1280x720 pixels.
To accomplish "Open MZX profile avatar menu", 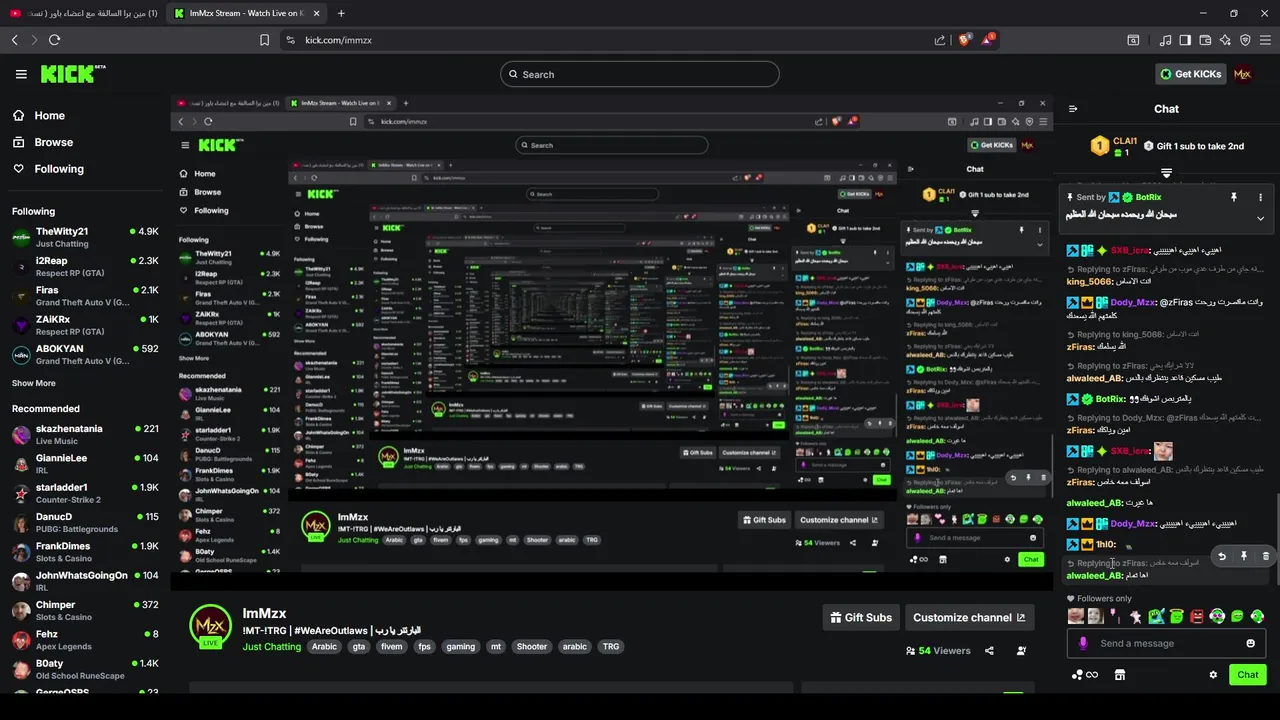I will click(1243, 74).
